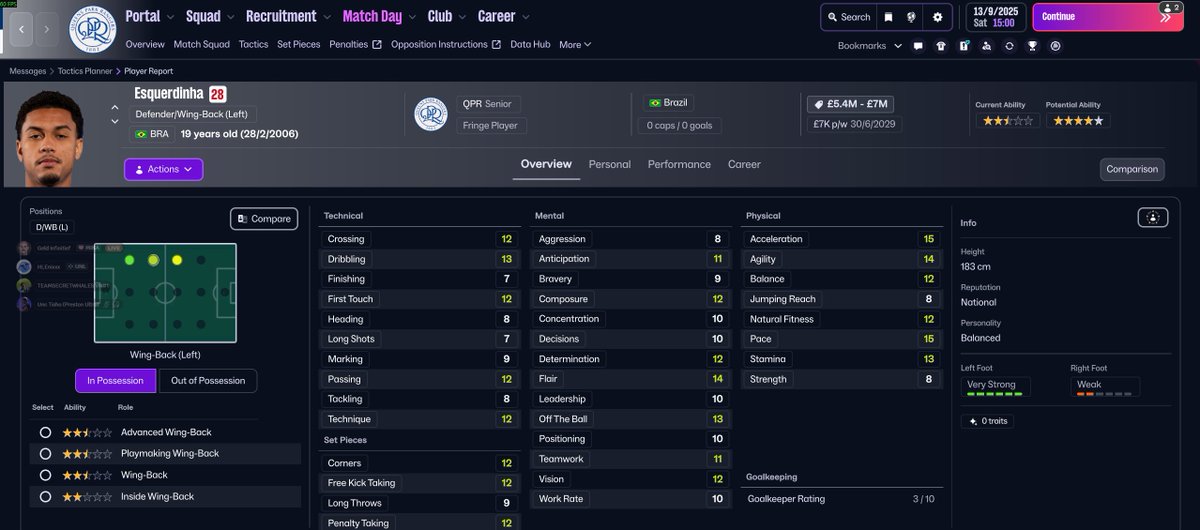The width and height of the screenshot is (1200, 530).
Task: Open the Performance tab
Action: tap(679, 164)
